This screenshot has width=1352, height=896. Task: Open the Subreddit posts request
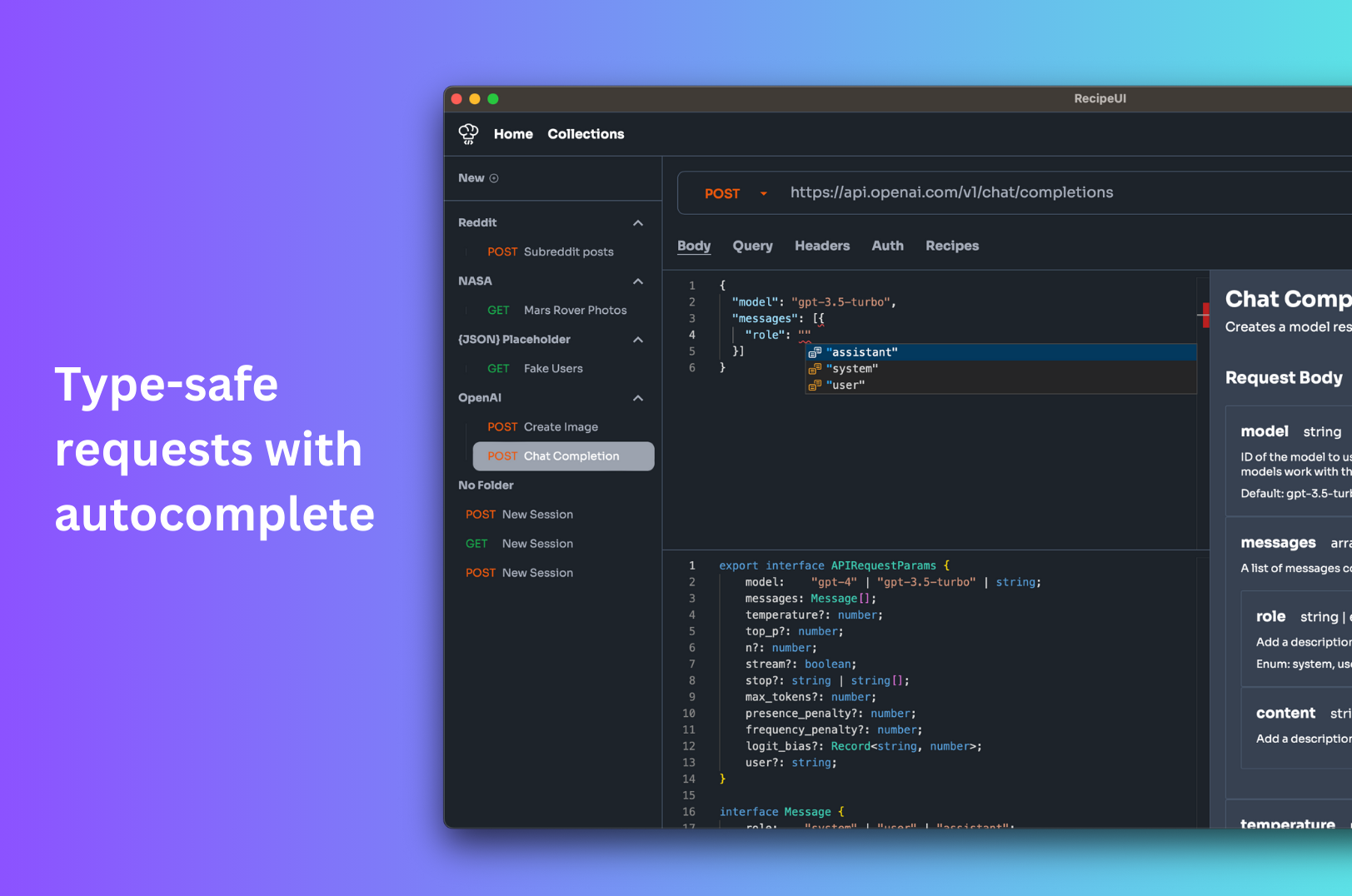coord(567,252)
